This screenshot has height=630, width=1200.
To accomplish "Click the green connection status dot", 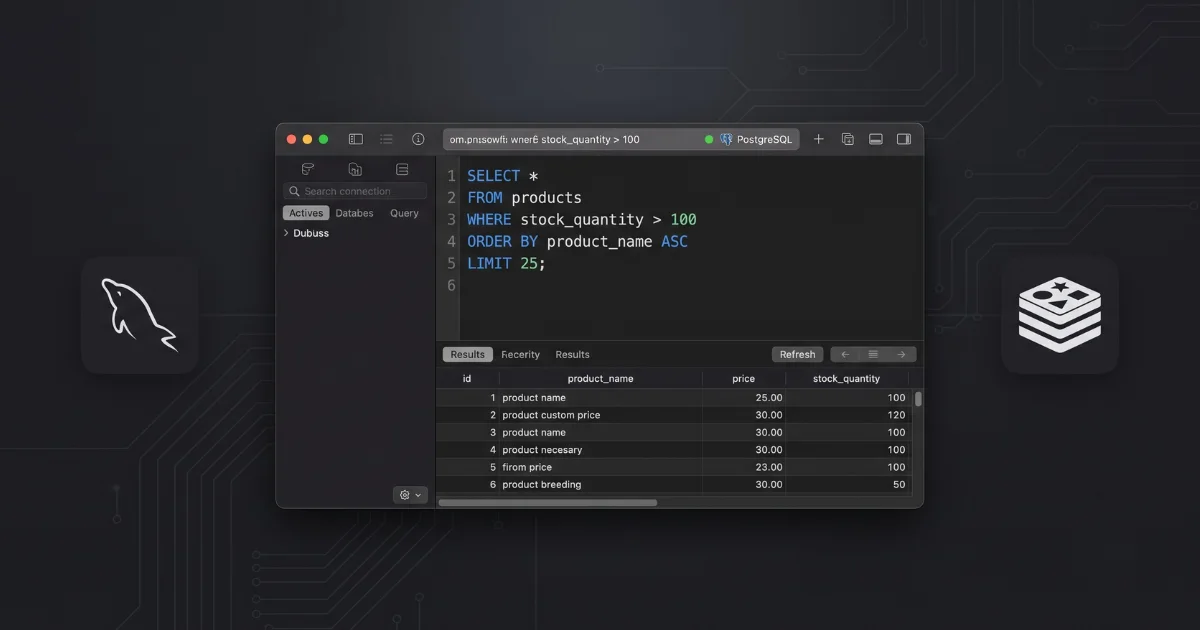I will 709,139.
